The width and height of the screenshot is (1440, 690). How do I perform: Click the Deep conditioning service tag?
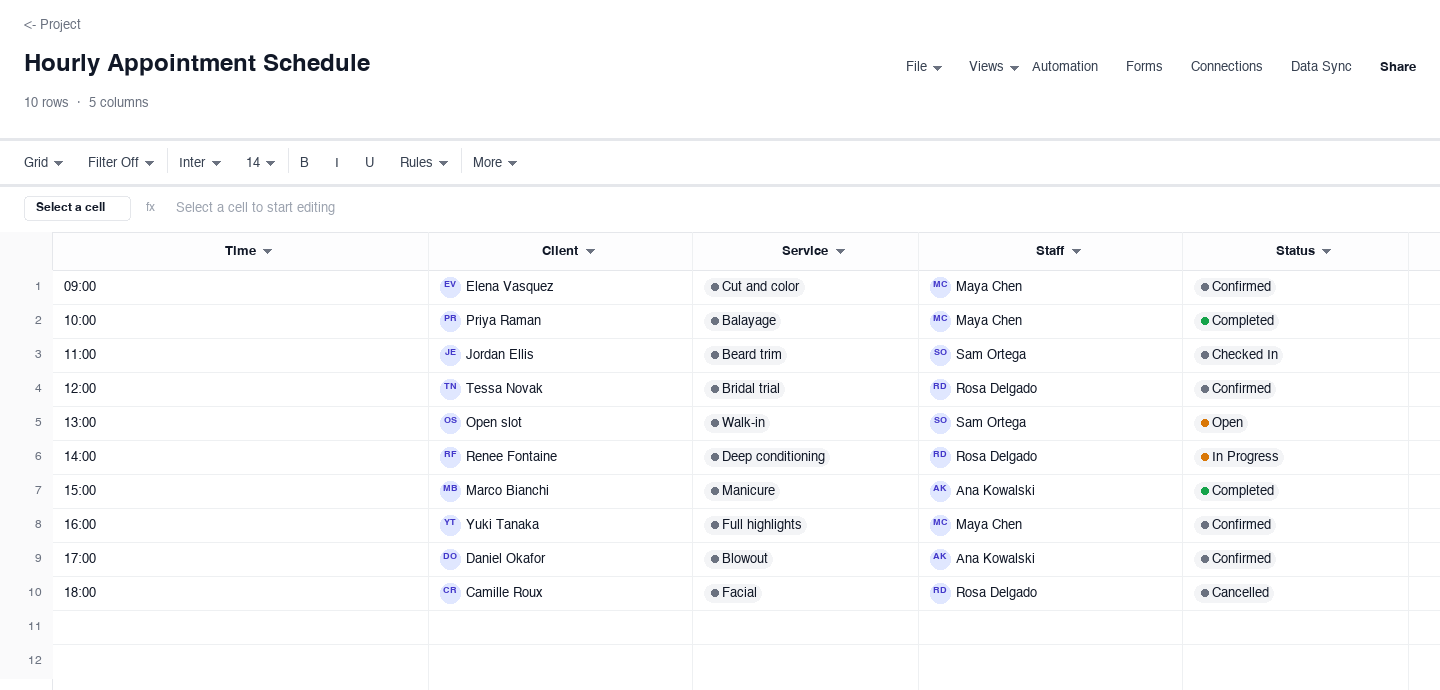(767, 457)
